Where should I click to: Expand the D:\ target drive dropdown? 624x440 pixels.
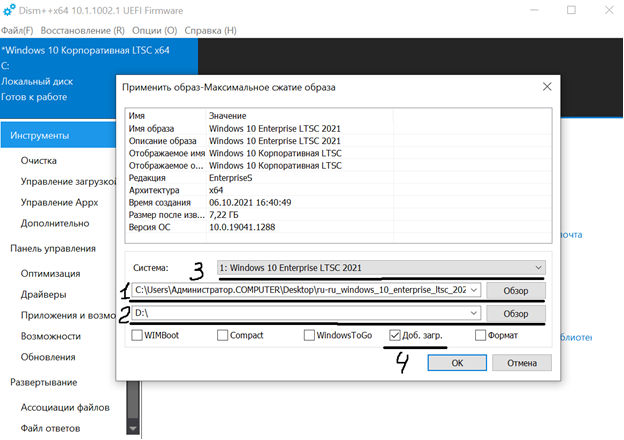click(474, 314)
